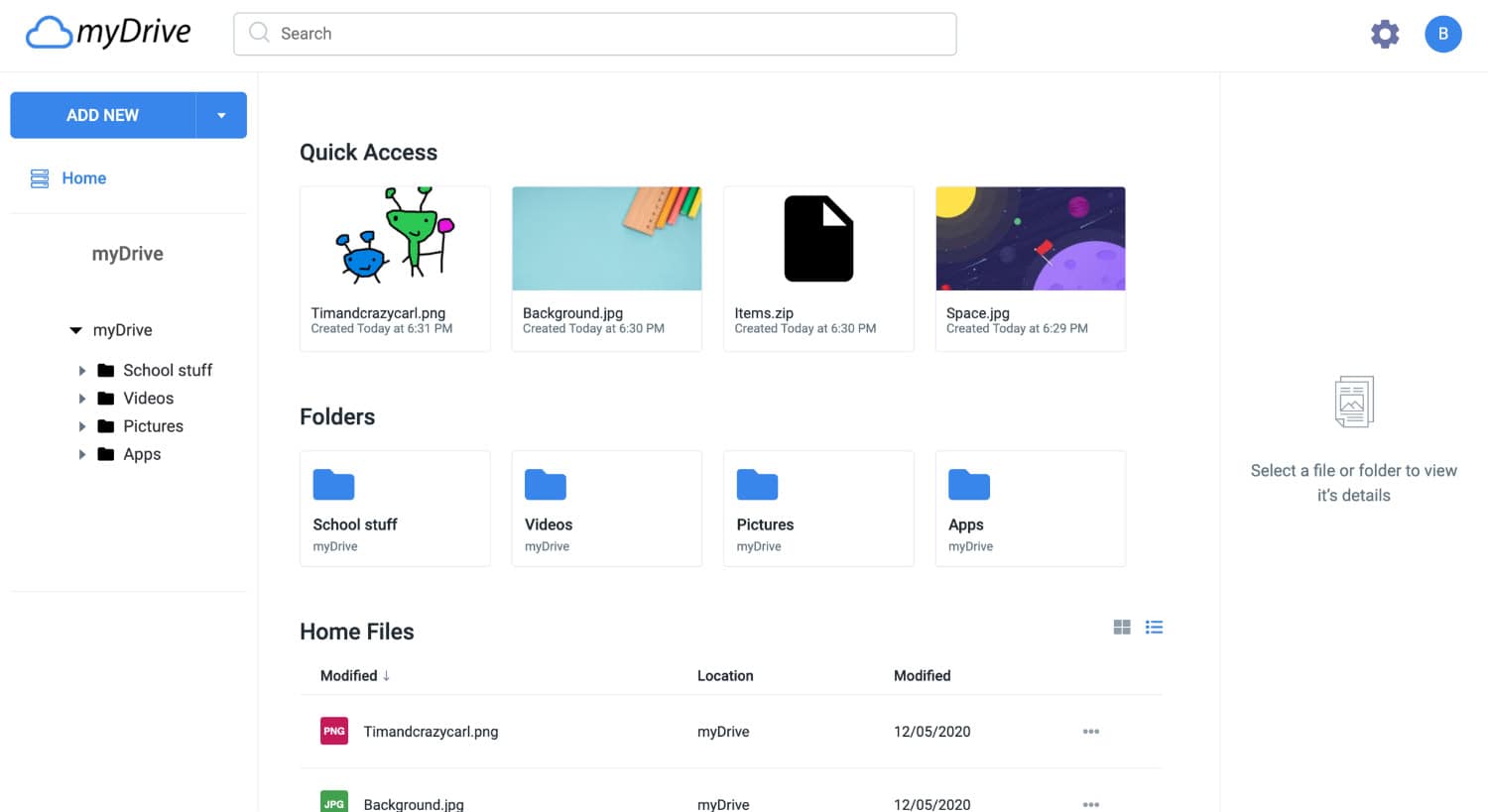The width and height of the screenshot is (1488, 812).
Task: Click the large myDrive sidebar heading
Action: tap(128, 254)
